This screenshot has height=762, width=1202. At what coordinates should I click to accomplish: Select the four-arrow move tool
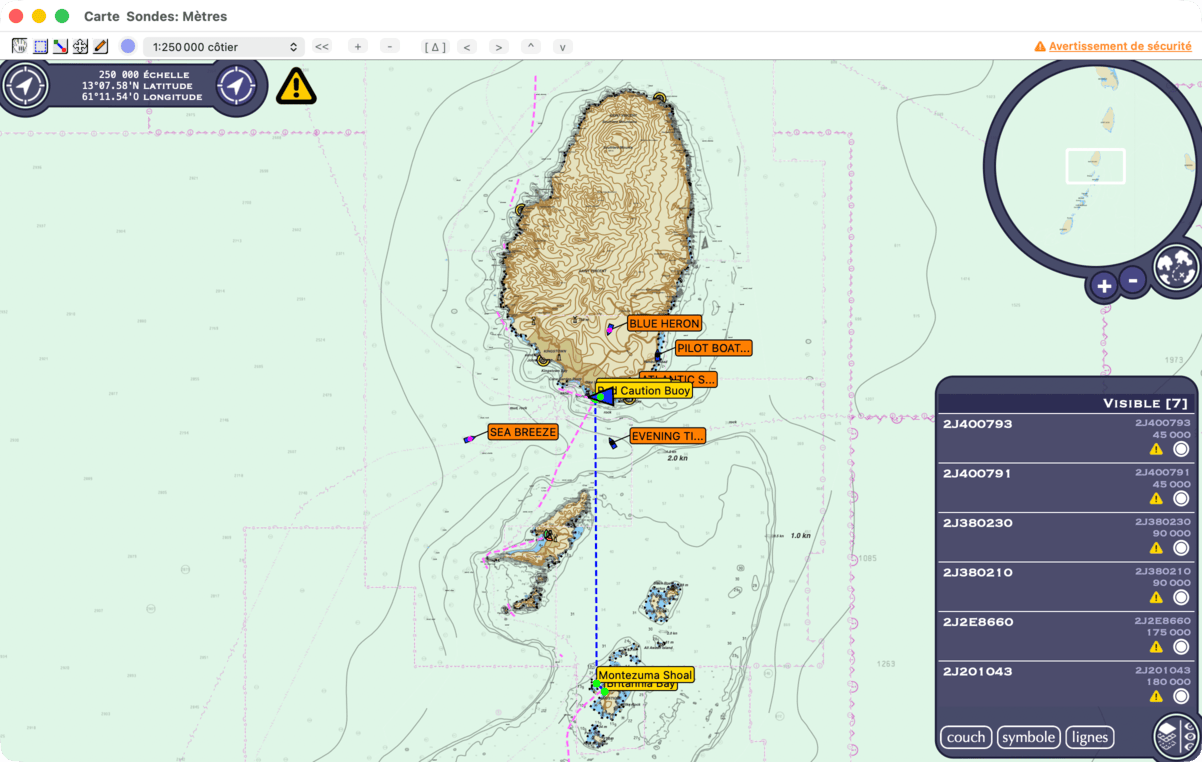pos(80,46)
